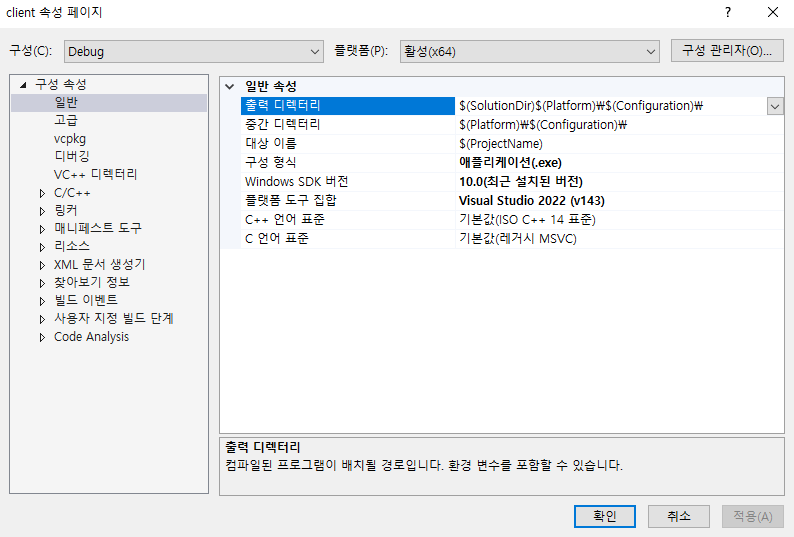Select the 찾아보기 정보 tree label

tap(92, 283)
